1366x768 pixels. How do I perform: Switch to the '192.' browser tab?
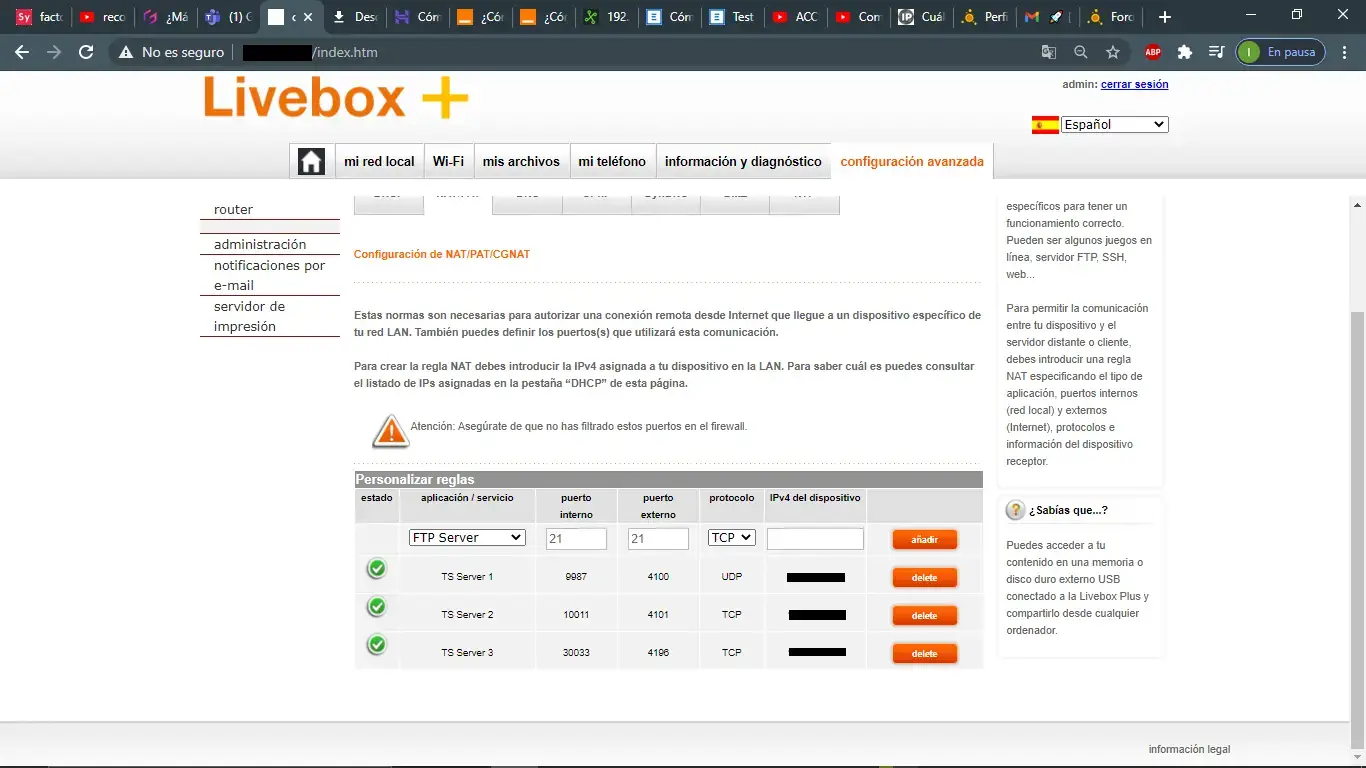click(x=606, y=17)
